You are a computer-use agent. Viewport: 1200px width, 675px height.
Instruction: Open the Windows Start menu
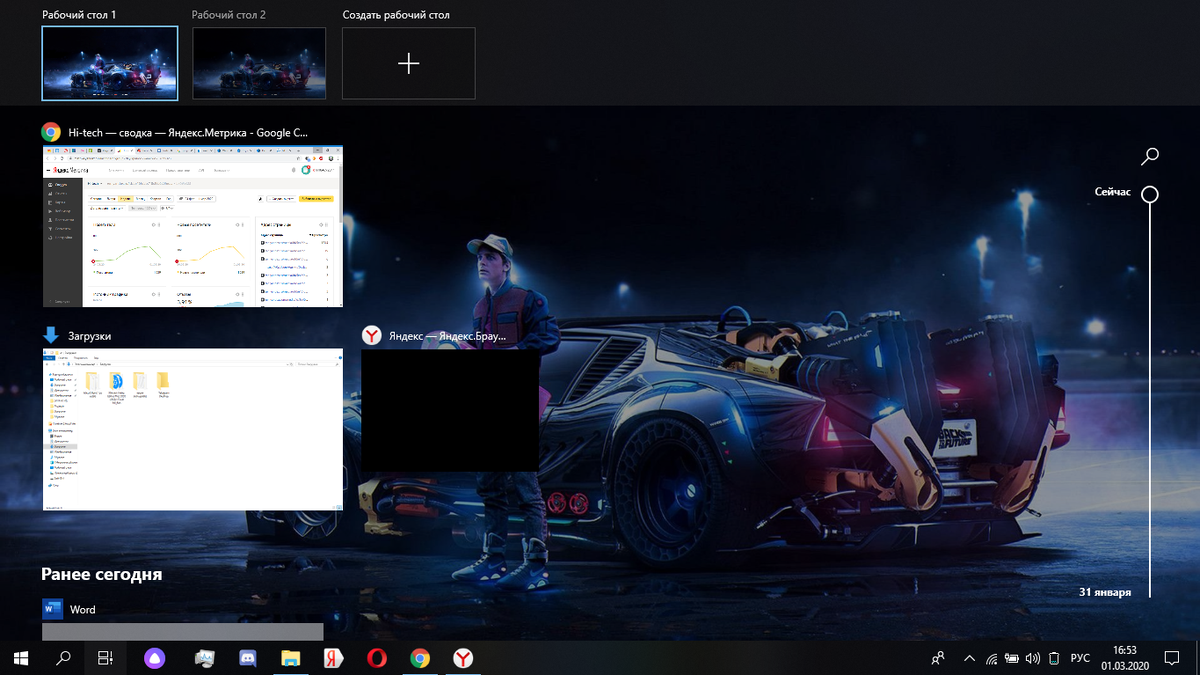coord(20,658)
